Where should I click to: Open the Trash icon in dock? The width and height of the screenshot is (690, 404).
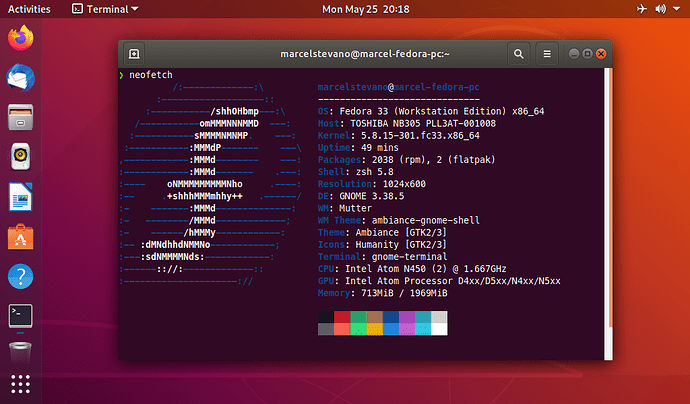click(x=21, y=352)
